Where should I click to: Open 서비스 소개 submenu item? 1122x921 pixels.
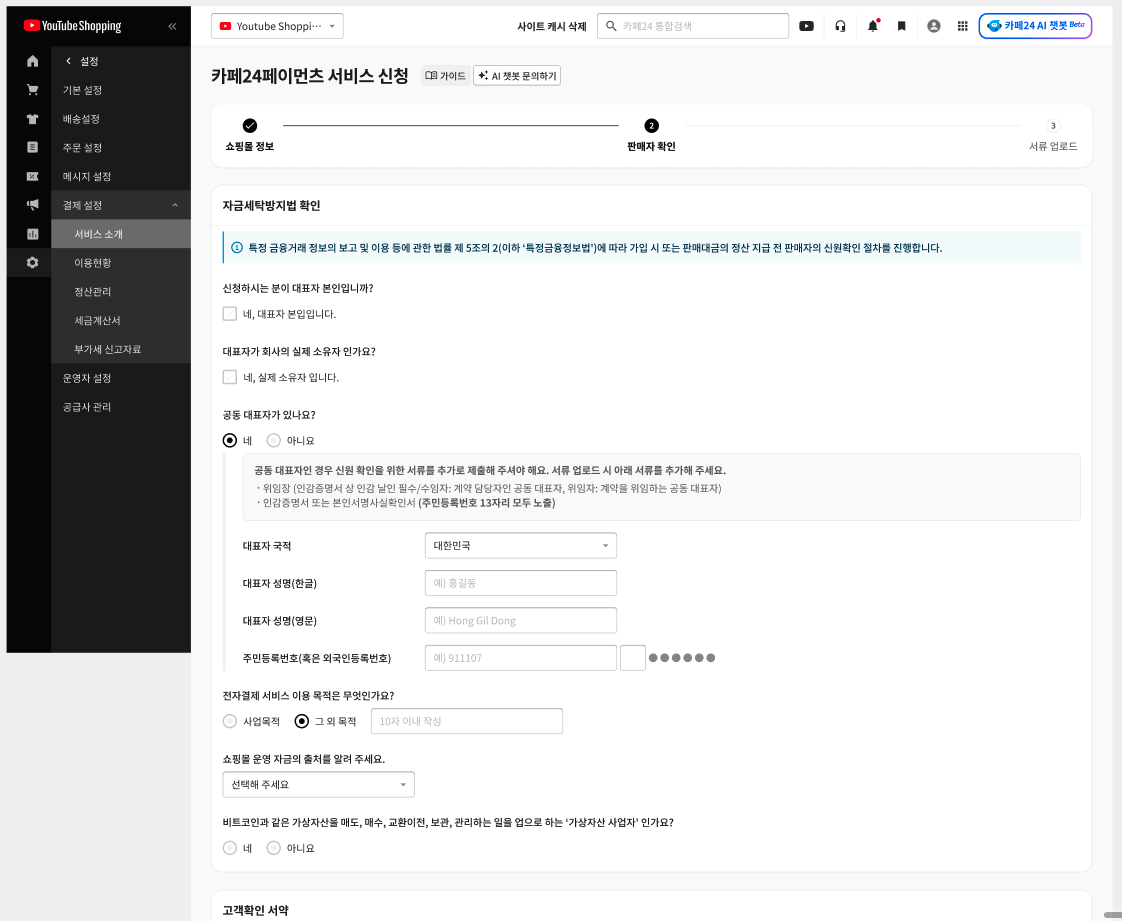tap(121, 234)
